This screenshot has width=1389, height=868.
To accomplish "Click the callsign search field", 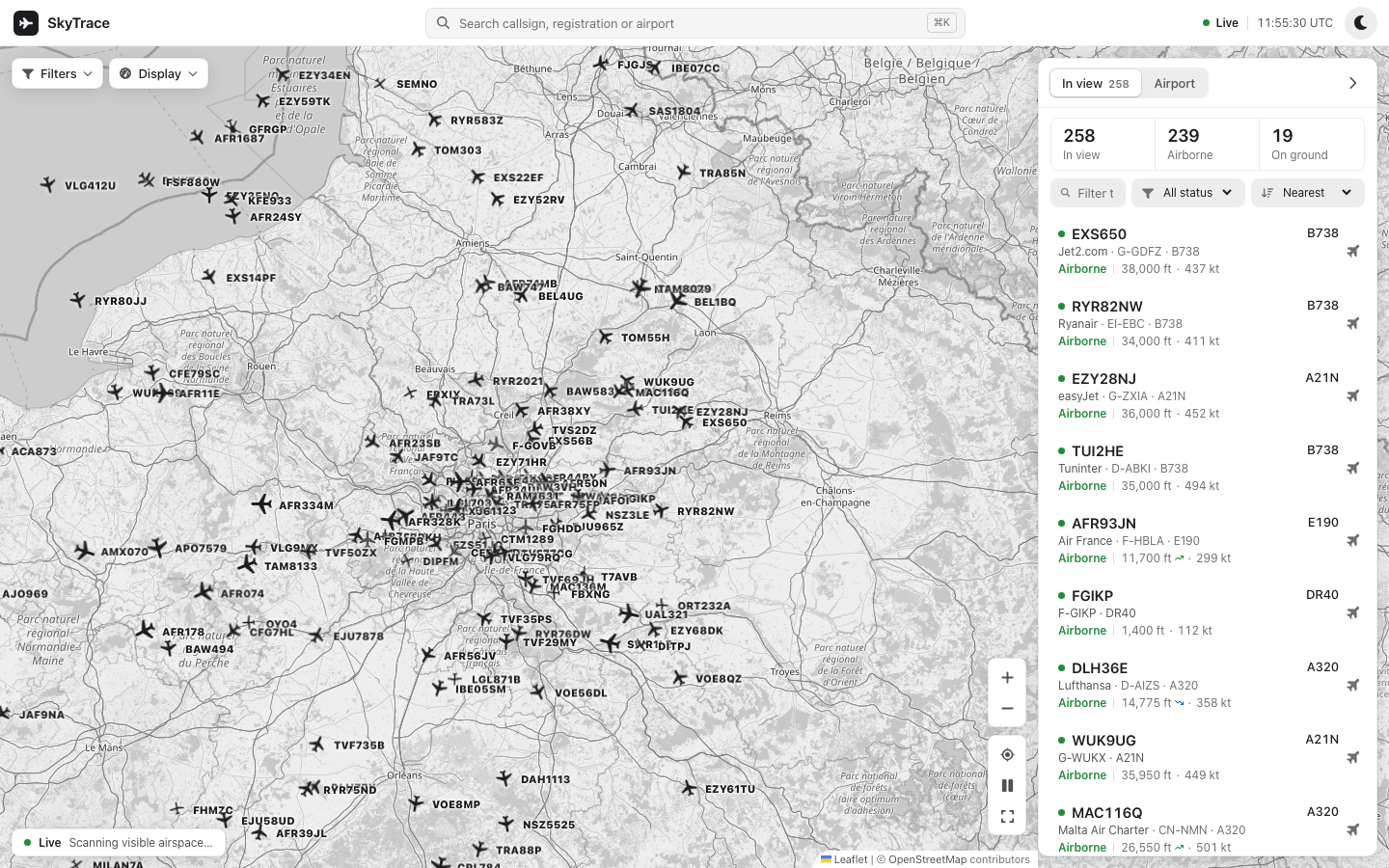I will tap(694, 23).
